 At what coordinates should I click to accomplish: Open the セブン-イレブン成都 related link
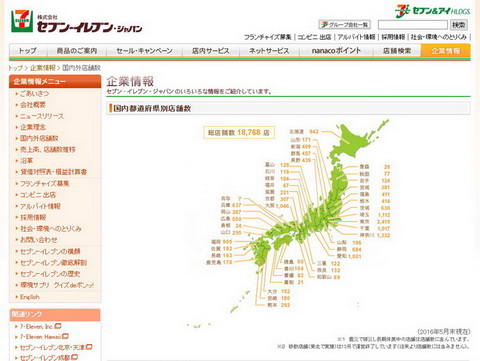[45, 358]
